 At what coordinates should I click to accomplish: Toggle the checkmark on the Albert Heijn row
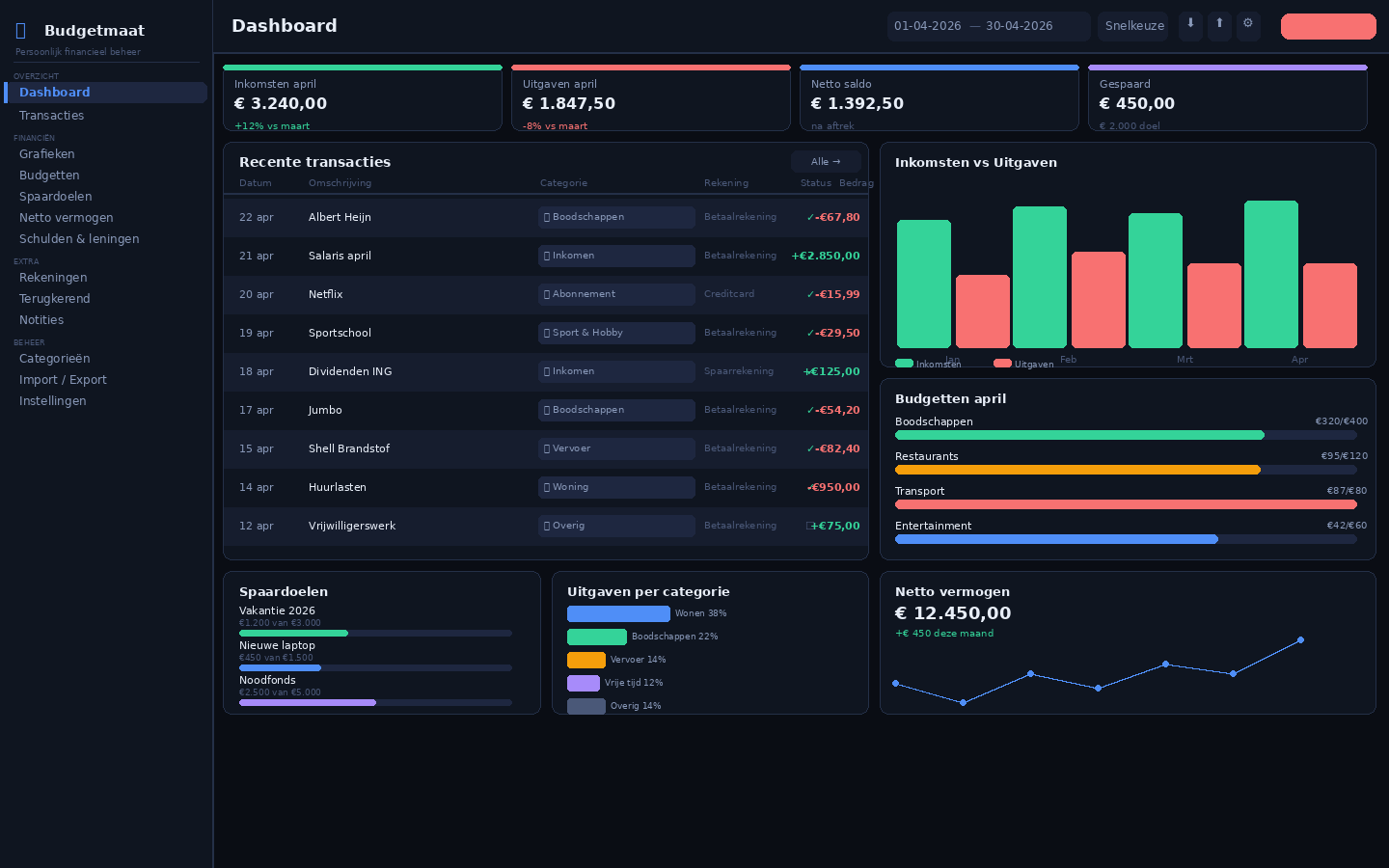coord(810,217)
